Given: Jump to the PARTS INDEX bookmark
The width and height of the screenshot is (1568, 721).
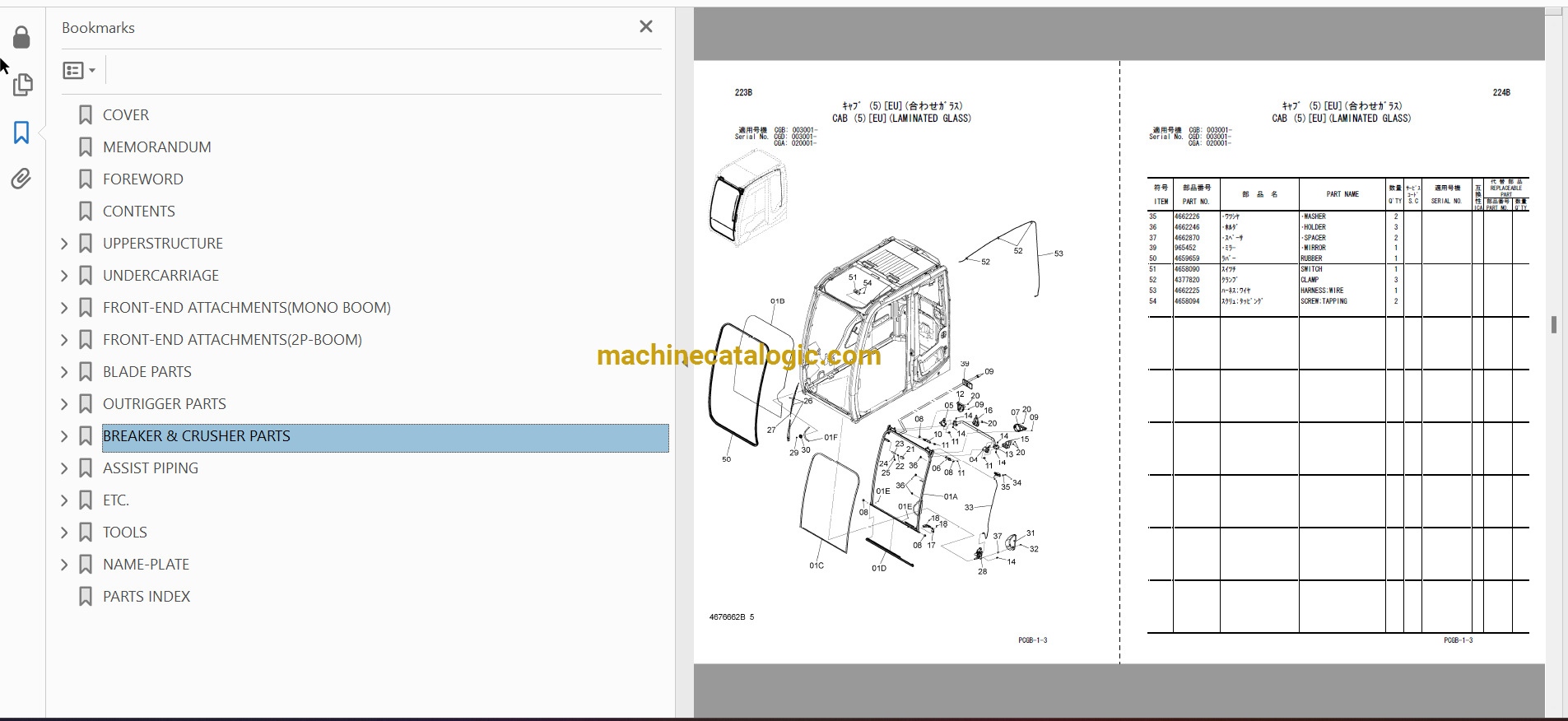Looking at the screenshot, I should coord(147,597).
